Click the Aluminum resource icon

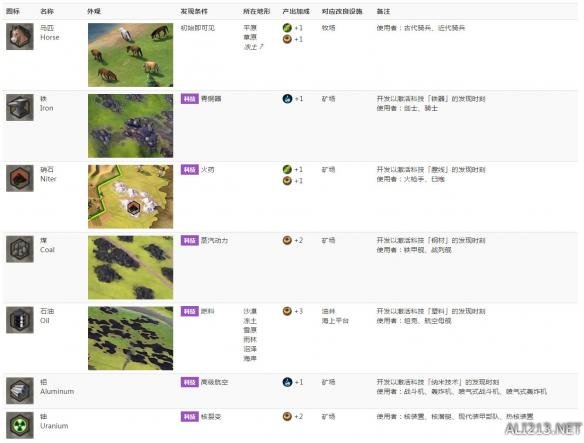[20, 390]
